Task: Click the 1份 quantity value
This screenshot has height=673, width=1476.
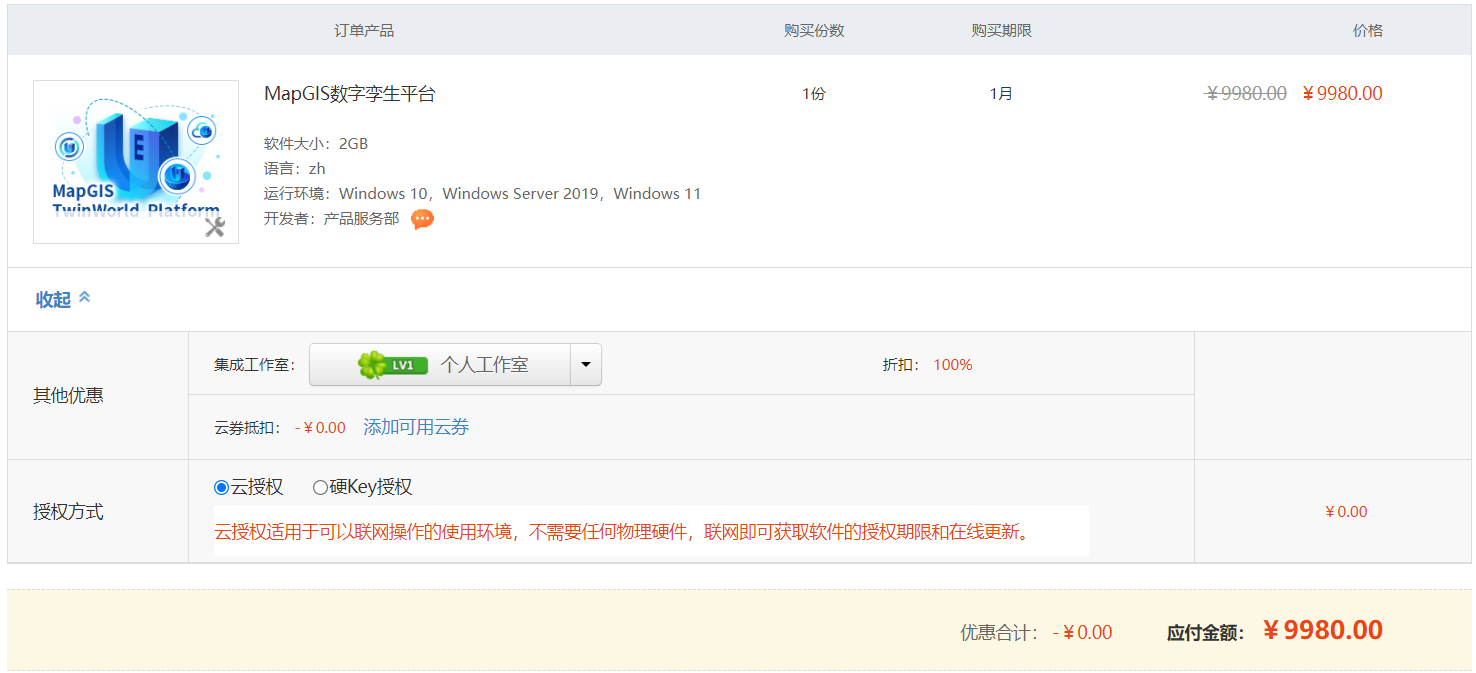Action: tap(814, 94)
